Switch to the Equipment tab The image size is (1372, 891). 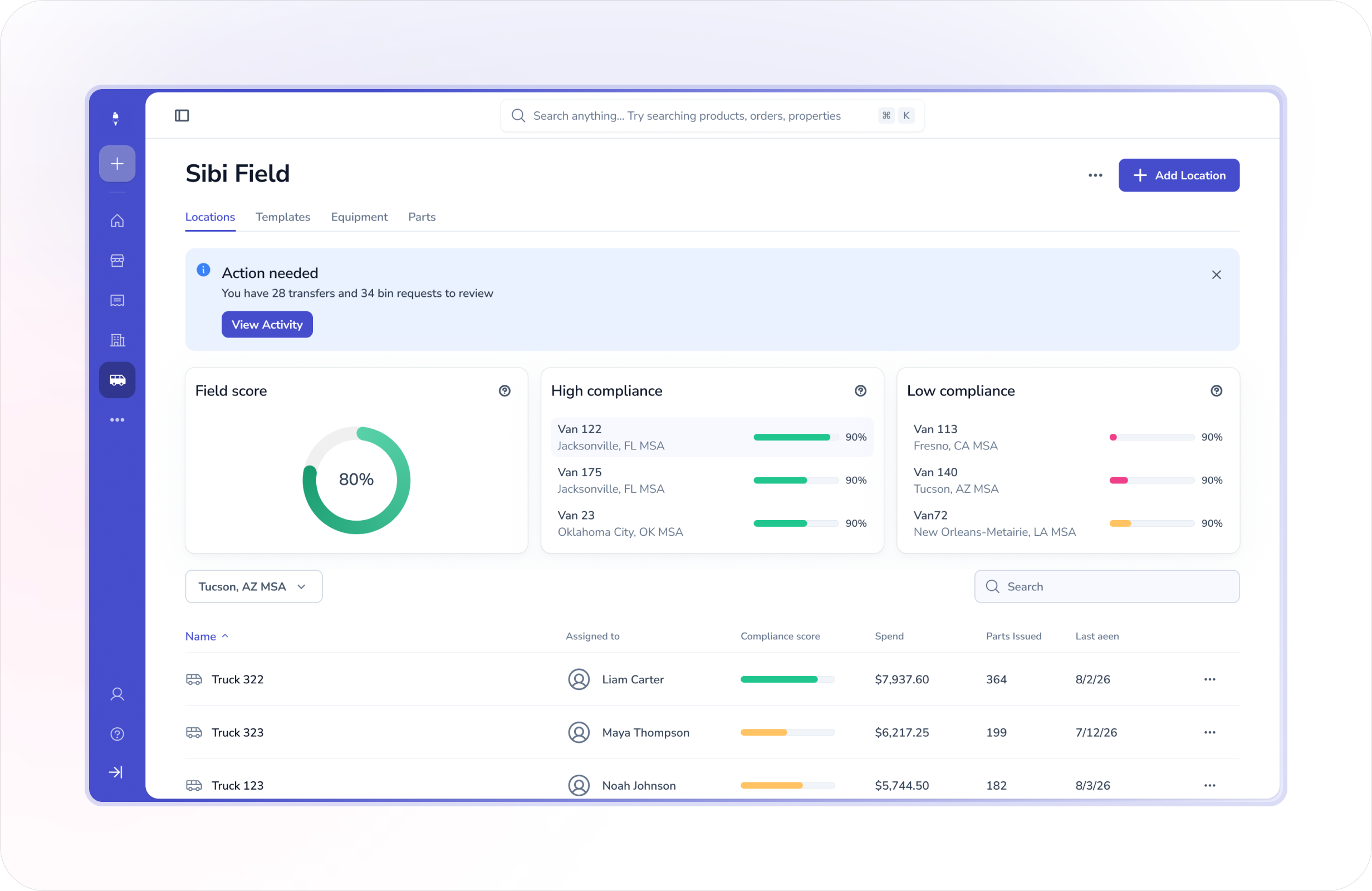tap(359, 217)
